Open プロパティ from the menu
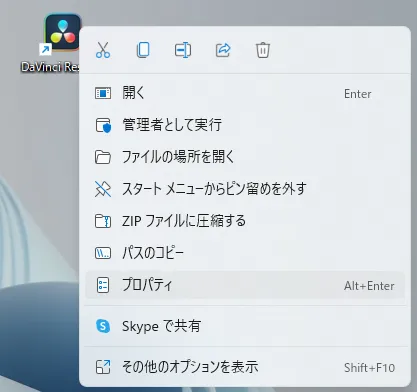The height and width of the screenshot is (392, 417). point(245,285)
